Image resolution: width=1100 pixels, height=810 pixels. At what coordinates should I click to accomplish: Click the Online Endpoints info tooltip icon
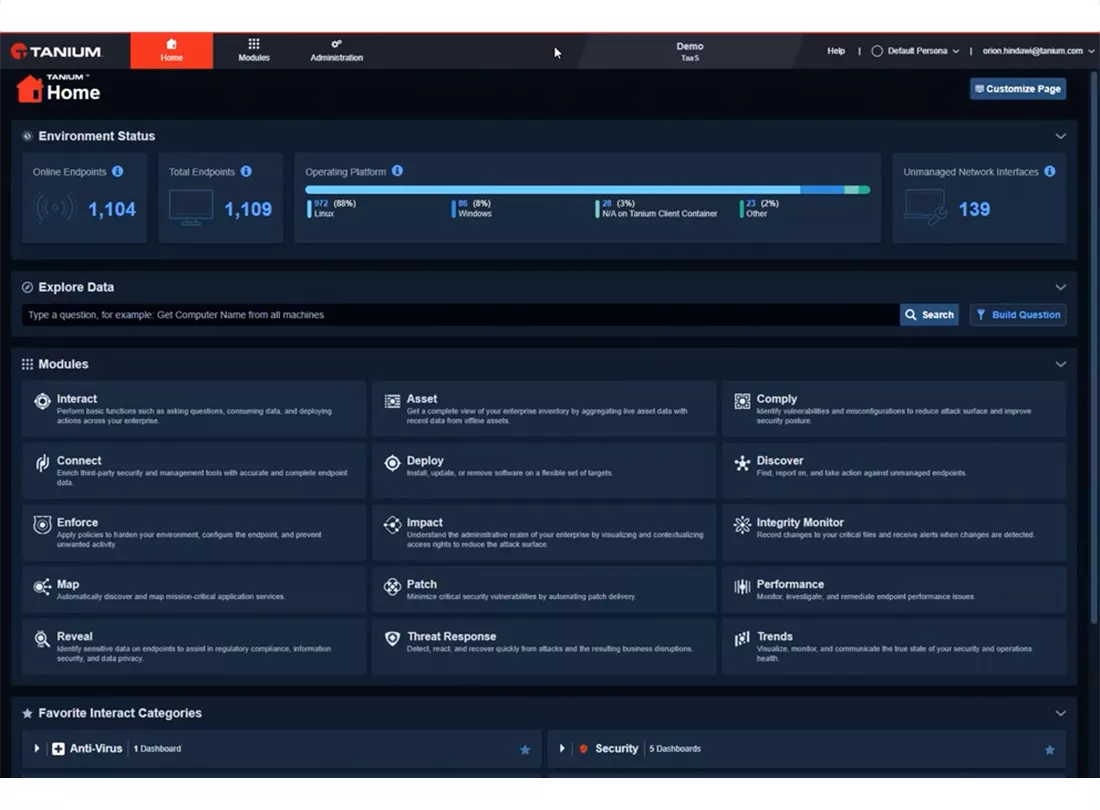coord(118,171)
